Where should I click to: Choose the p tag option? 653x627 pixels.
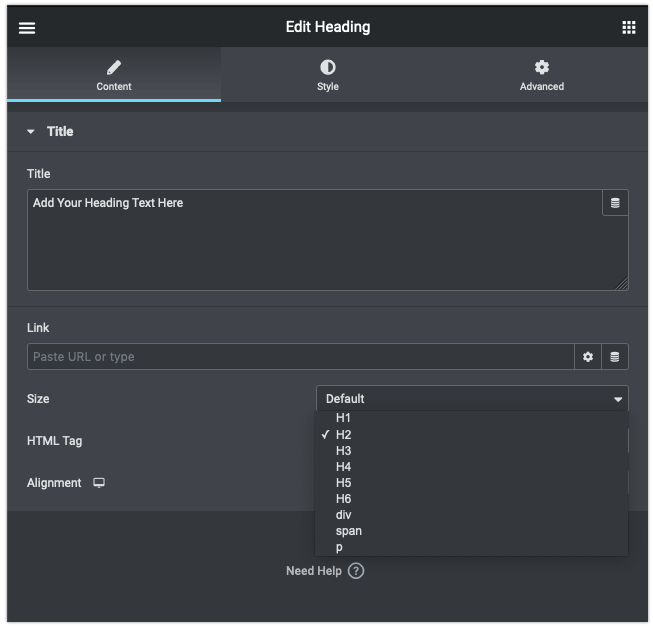tap(340, 547)
